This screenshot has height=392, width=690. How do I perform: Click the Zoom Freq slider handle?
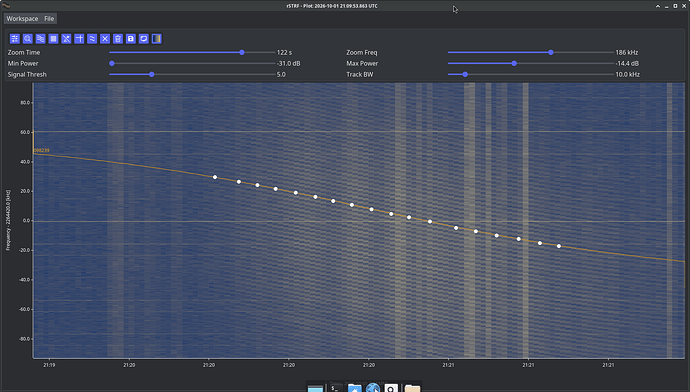(x=551, y=52)
